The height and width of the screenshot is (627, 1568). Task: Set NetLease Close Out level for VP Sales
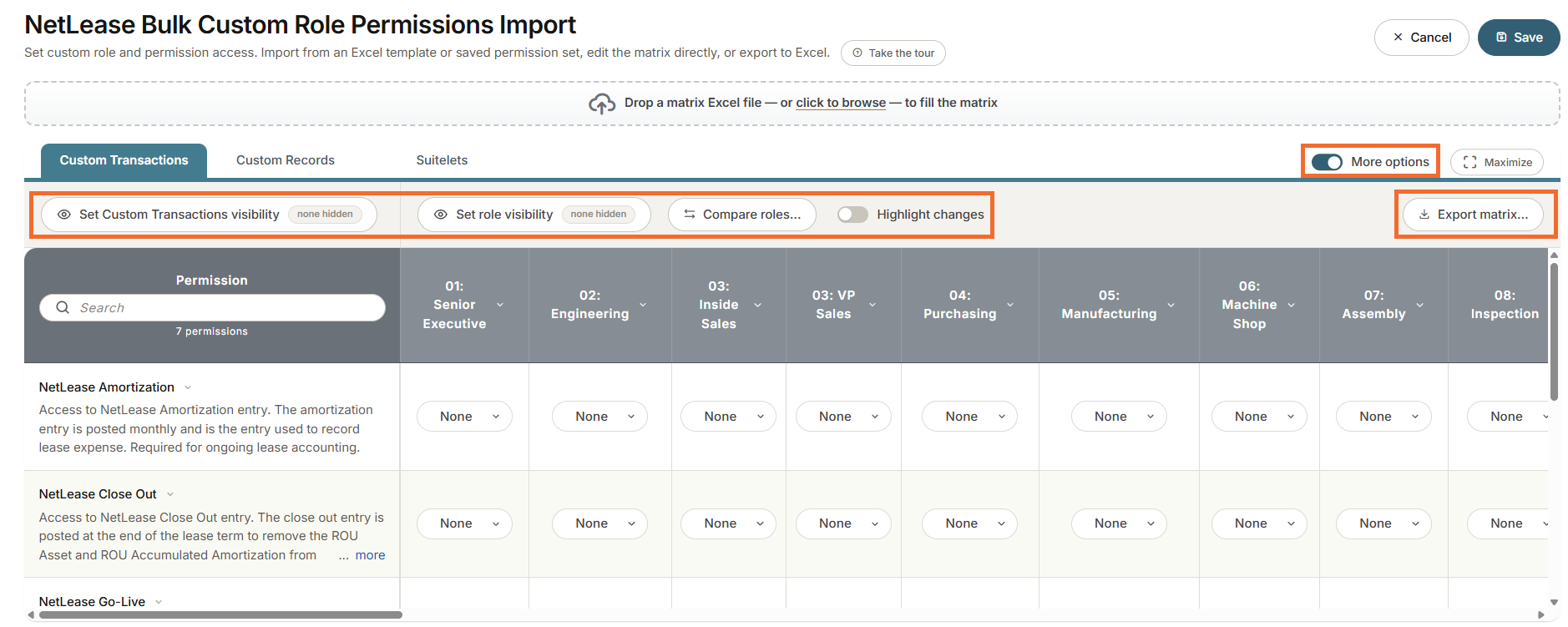click(843, 523)
